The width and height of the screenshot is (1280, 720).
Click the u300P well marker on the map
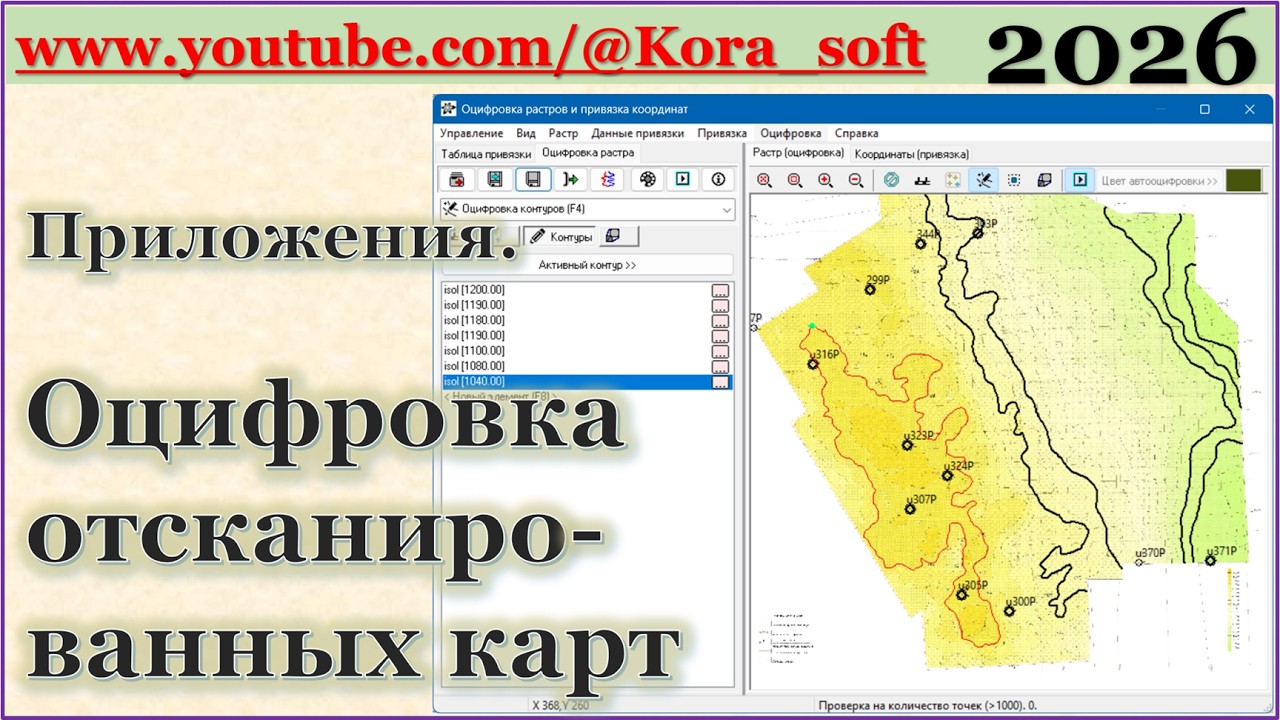pyautogui.click(x=1009, y=610)
